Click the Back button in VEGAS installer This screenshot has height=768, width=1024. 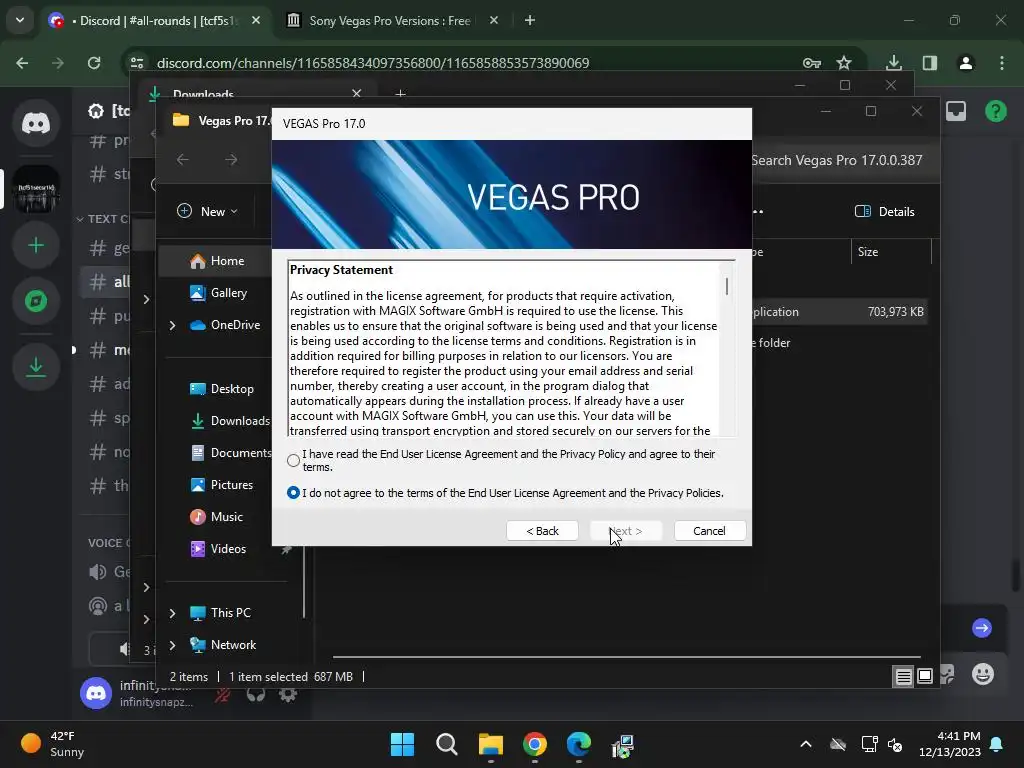click(542, 531)
